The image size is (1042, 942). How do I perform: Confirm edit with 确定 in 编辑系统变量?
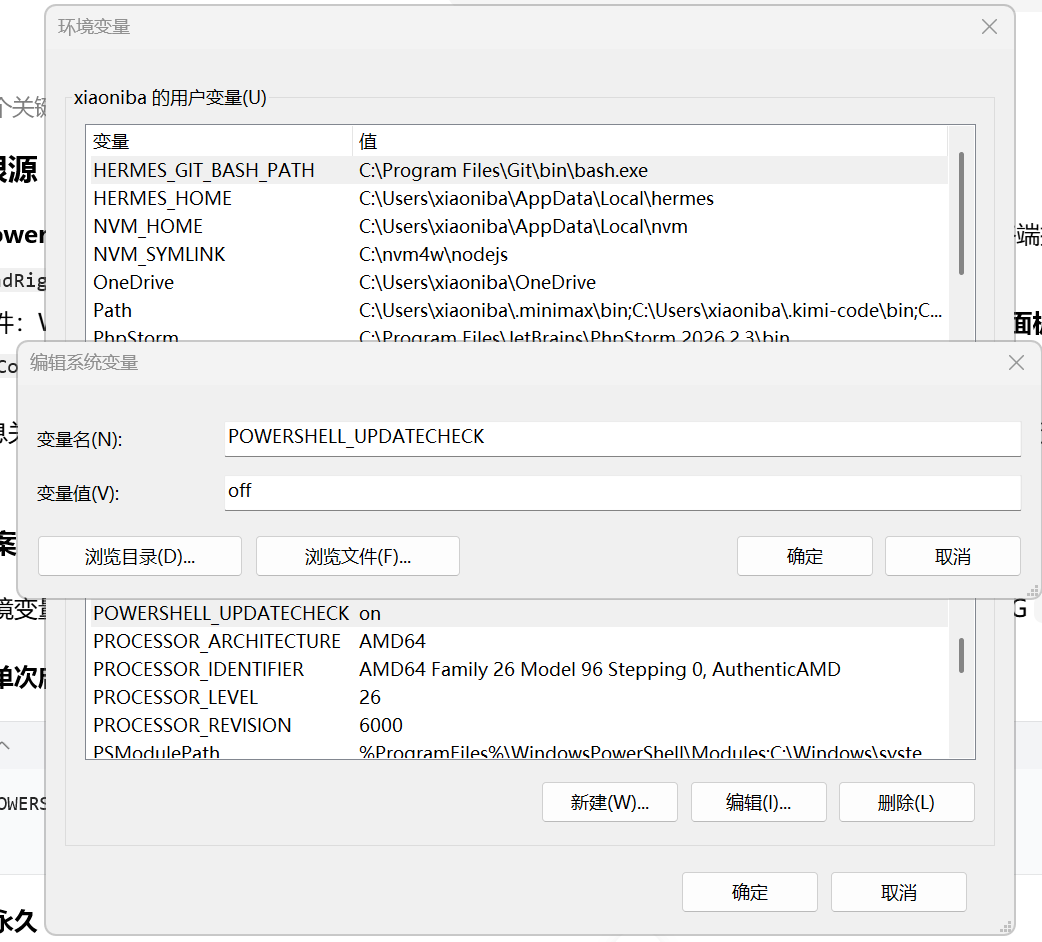pos(804,556)
